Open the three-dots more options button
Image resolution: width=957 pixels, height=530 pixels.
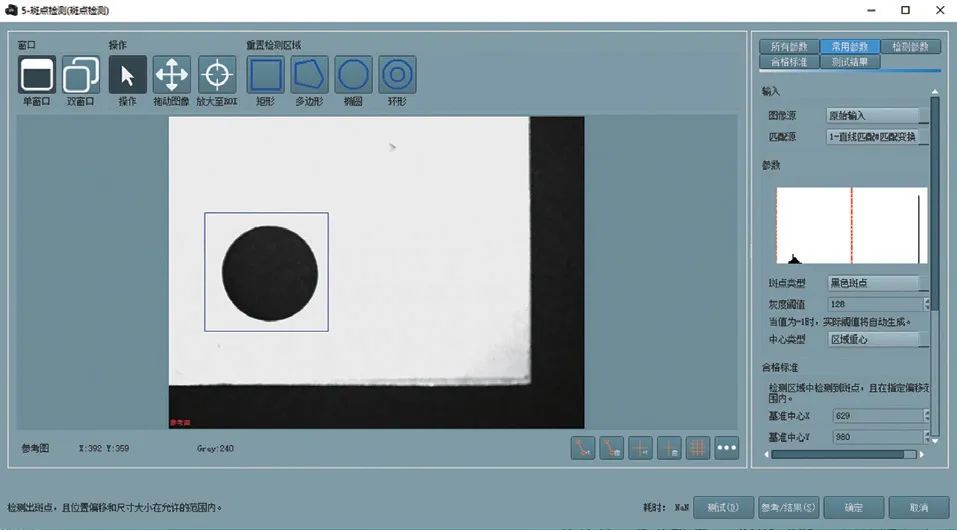(x=727, y=448)
